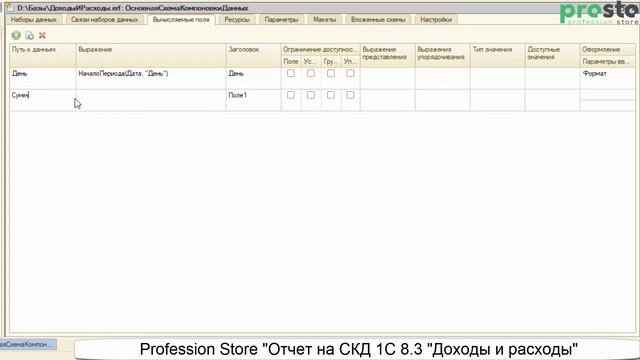This screenshot has height=360, width=640.
Task: Toggle Уп... checkbox in Поле1 row
Action: pyautogui.click(x=350, y=95)
